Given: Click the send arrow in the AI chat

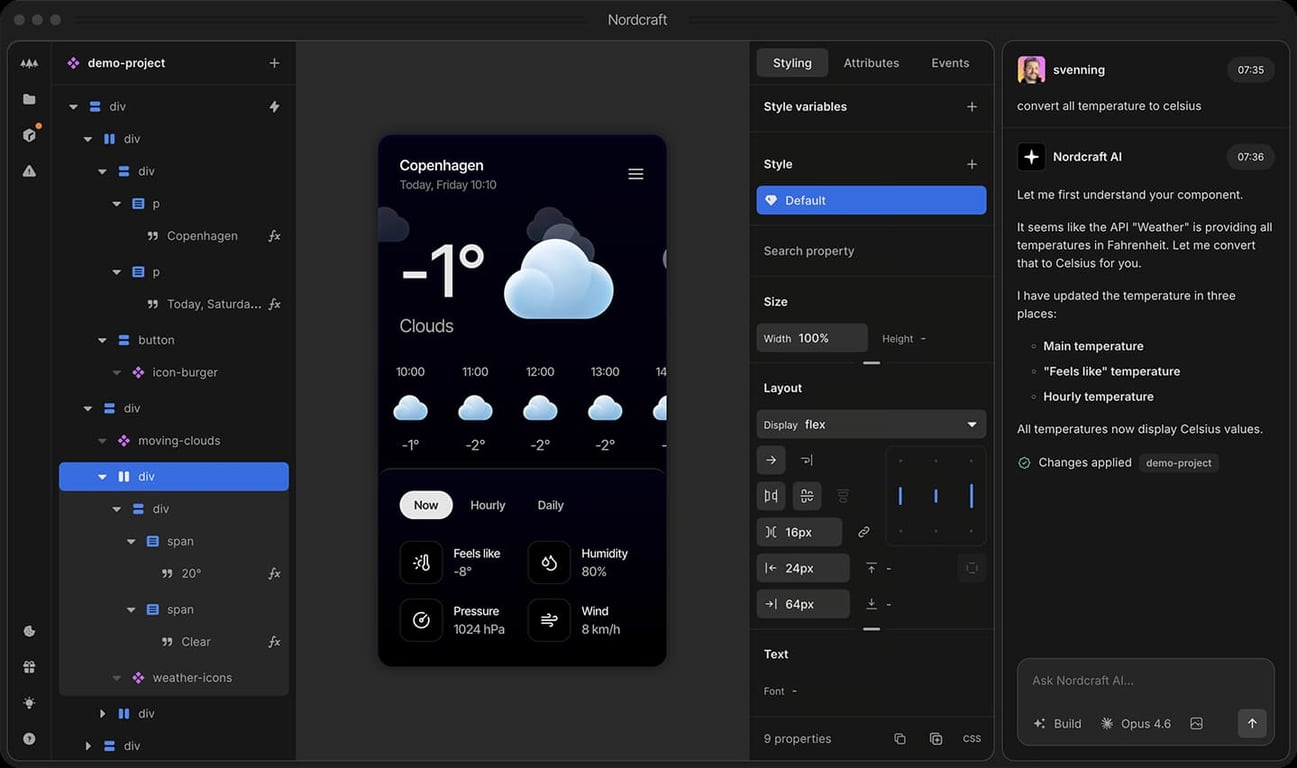Looking at the screenshot, I should tap(1252, 723).
